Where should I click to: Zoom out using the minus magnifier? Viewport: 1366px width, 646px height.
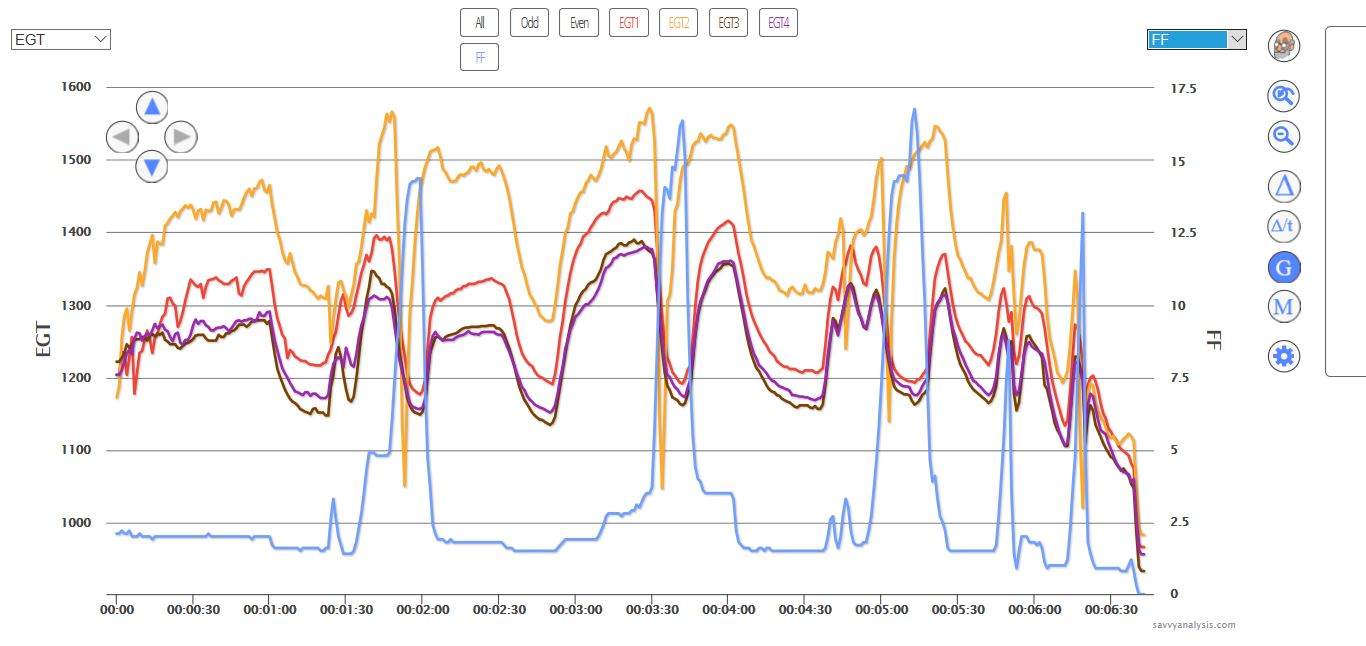(x=1283, y=136)
